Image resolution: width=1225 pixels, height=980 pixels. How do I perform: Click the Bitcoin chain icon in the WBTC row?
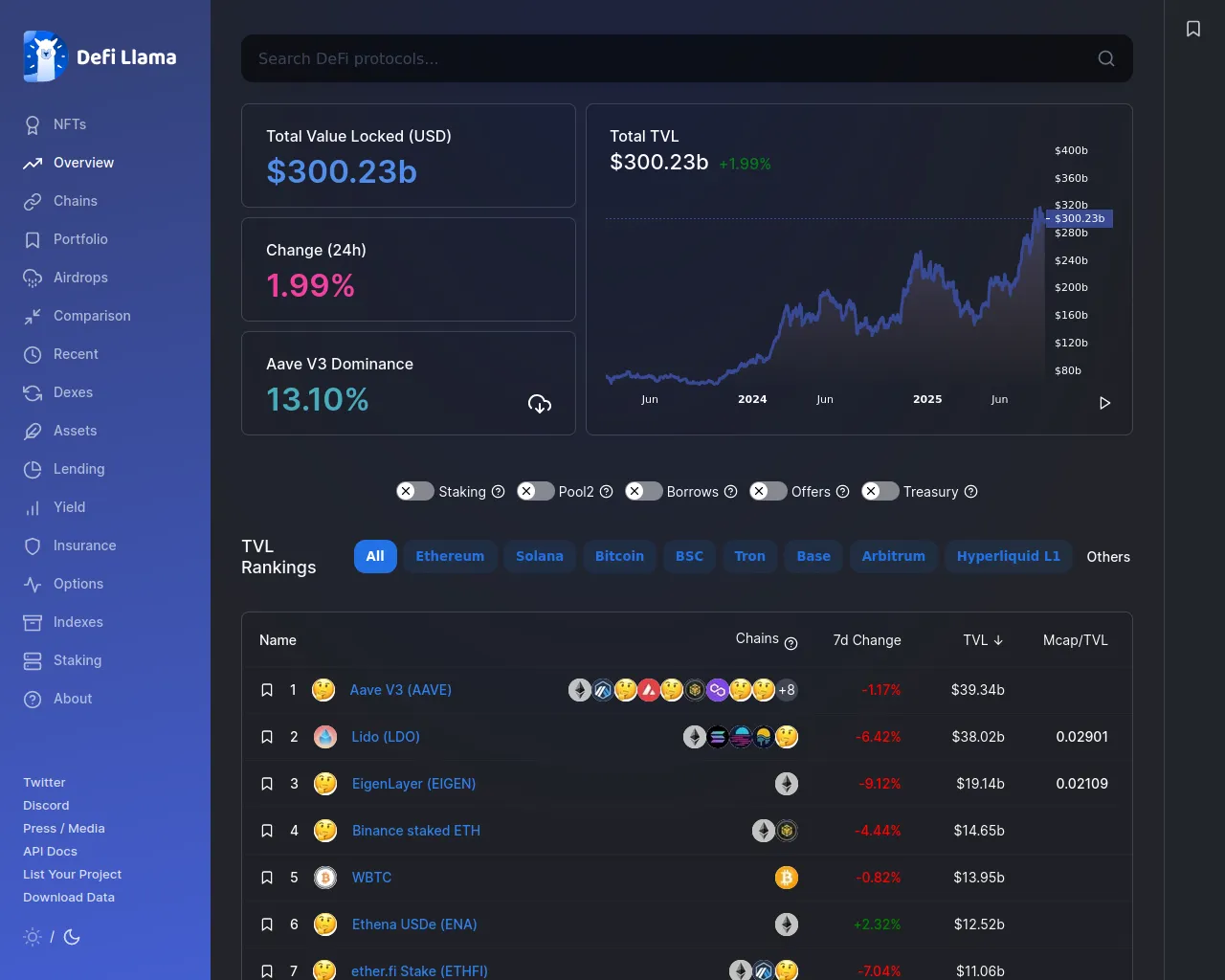[x=787, y=878]
